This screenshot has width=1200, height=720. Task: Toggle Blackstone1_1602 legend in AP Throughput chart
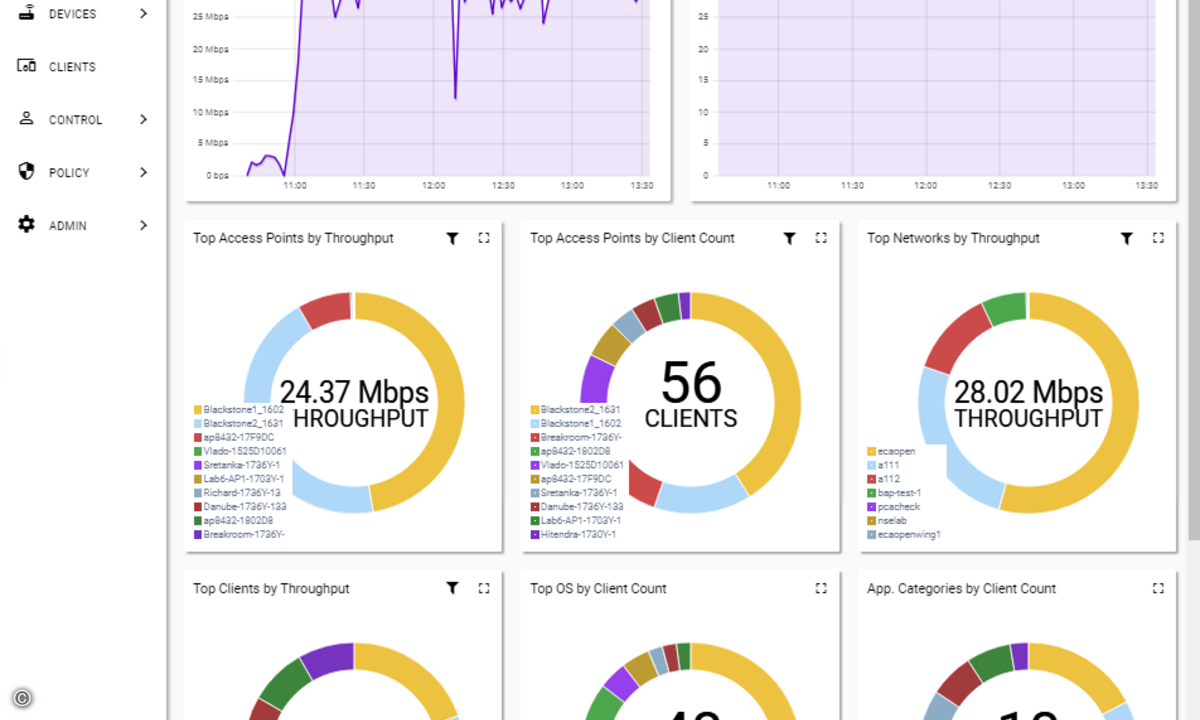pos(239,410)
